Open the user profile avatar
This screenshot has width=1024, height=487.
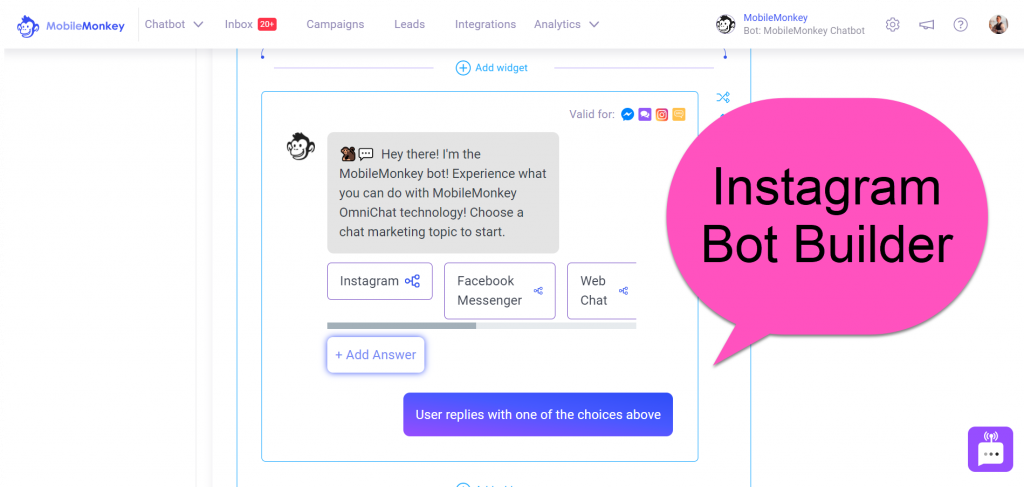998,25
